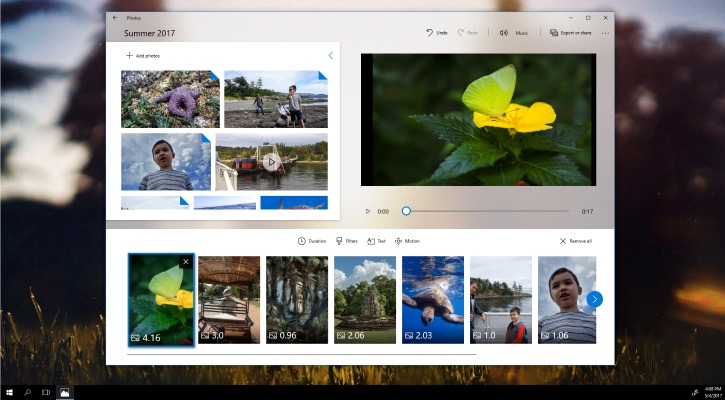
Task: Play the boat video clip in library
Action: point(271,162)
